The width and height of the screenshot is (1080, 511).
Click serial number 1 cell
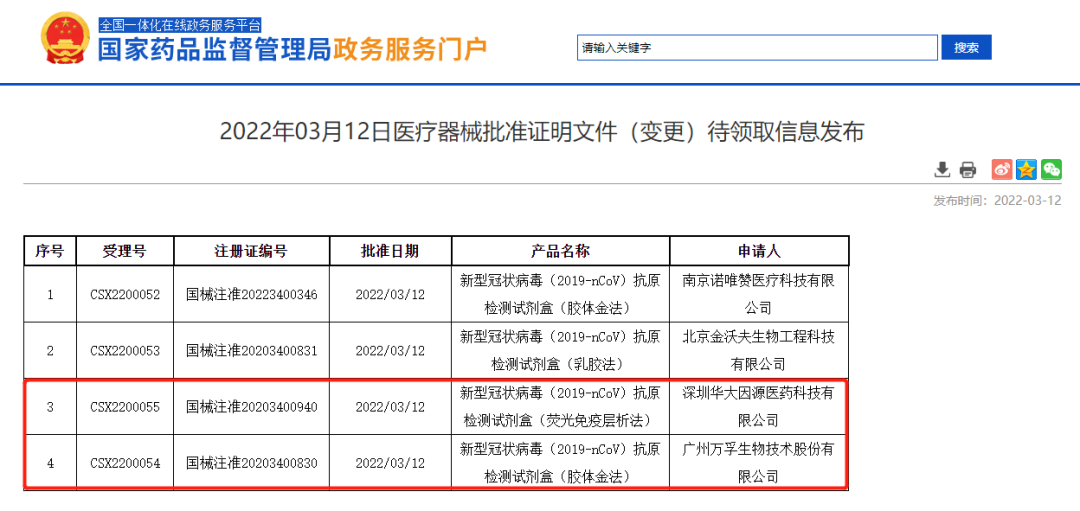(x=50, y=294)
